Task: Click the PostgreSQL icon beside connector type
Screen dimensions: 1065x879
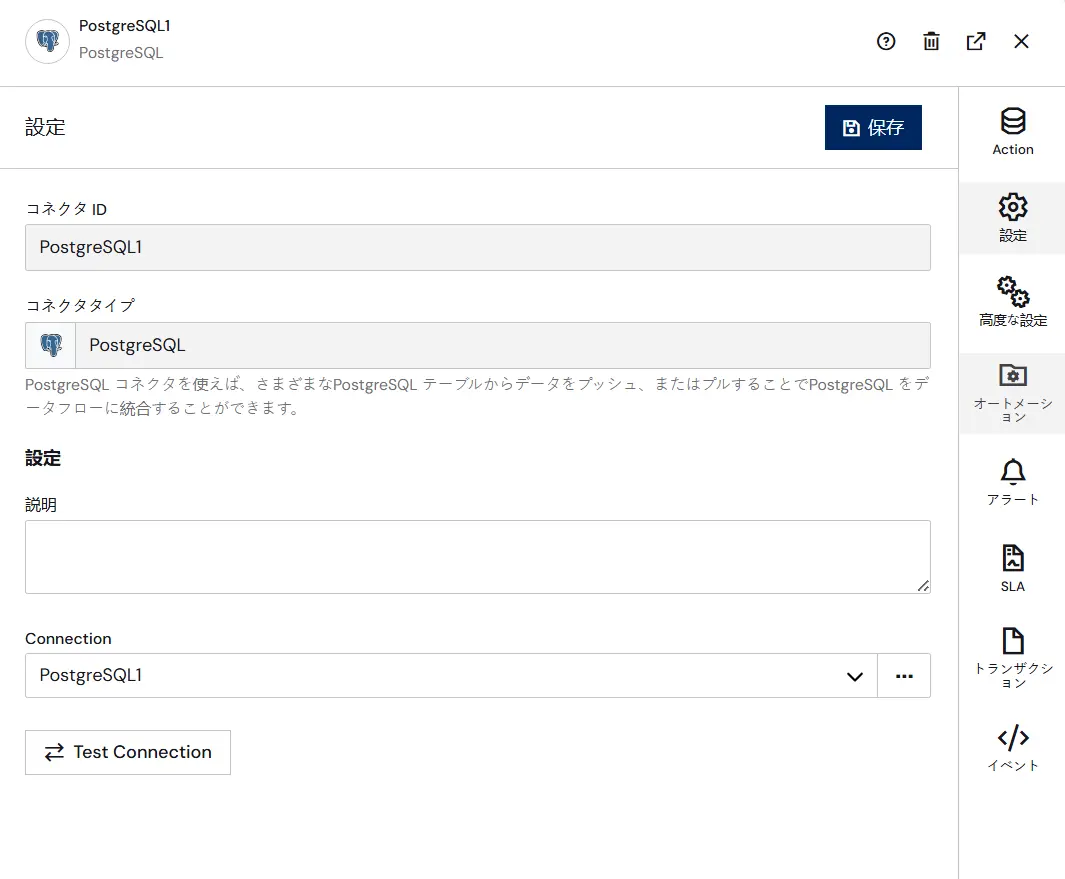Action: coord(51,345)
